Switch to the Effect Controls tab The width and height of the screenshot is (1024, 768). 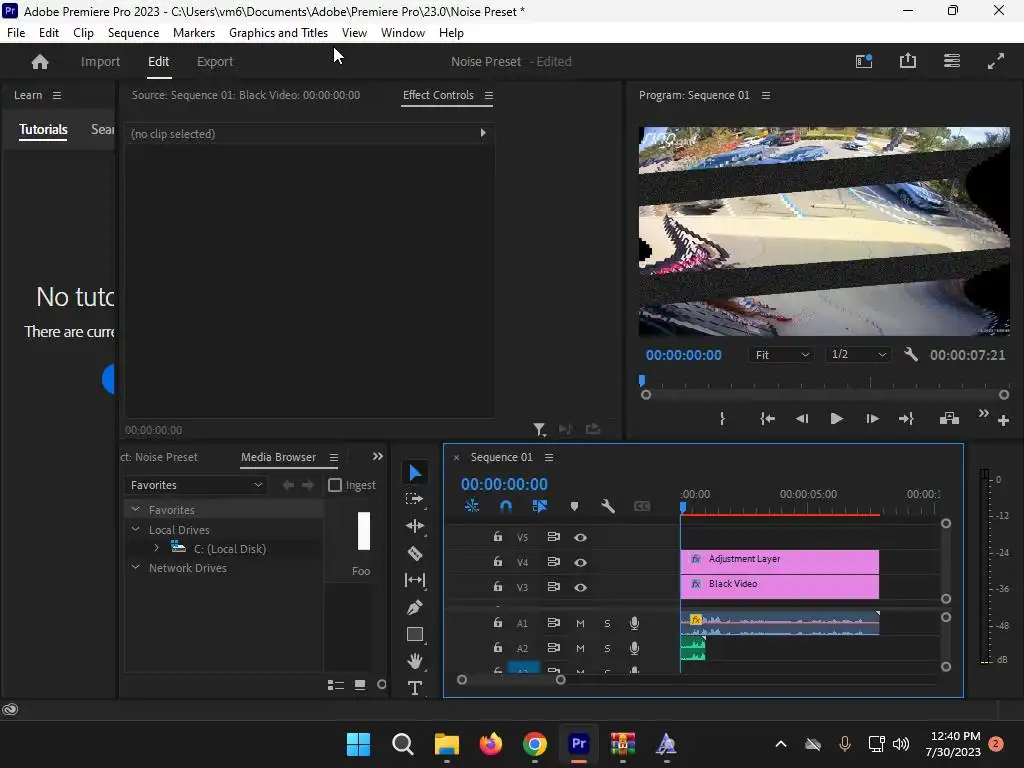(x=438, y=95)
